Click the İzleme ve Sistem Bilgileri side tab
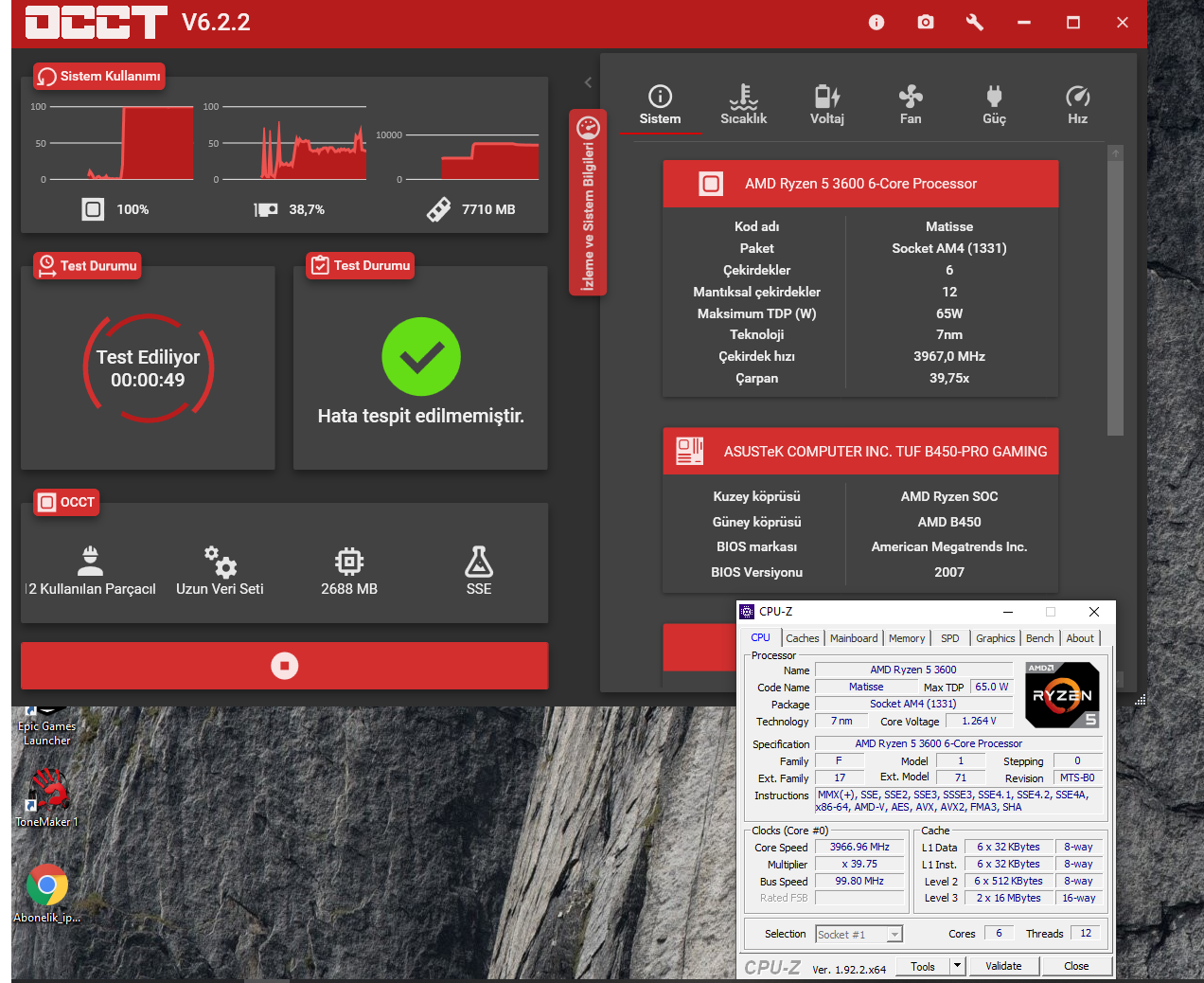 pos(588,204)
